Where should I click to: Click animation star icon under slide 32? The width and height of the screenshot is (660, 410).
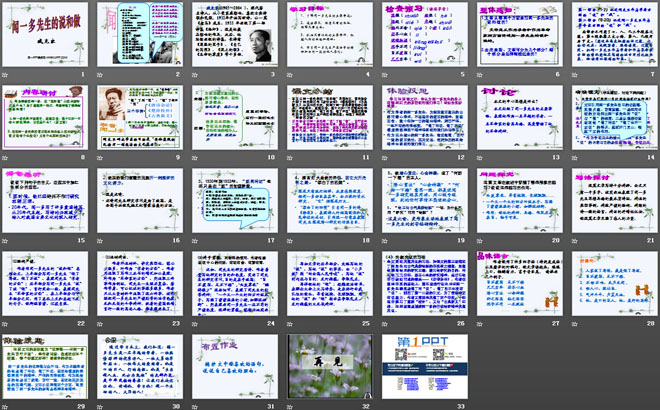point(290,406)
